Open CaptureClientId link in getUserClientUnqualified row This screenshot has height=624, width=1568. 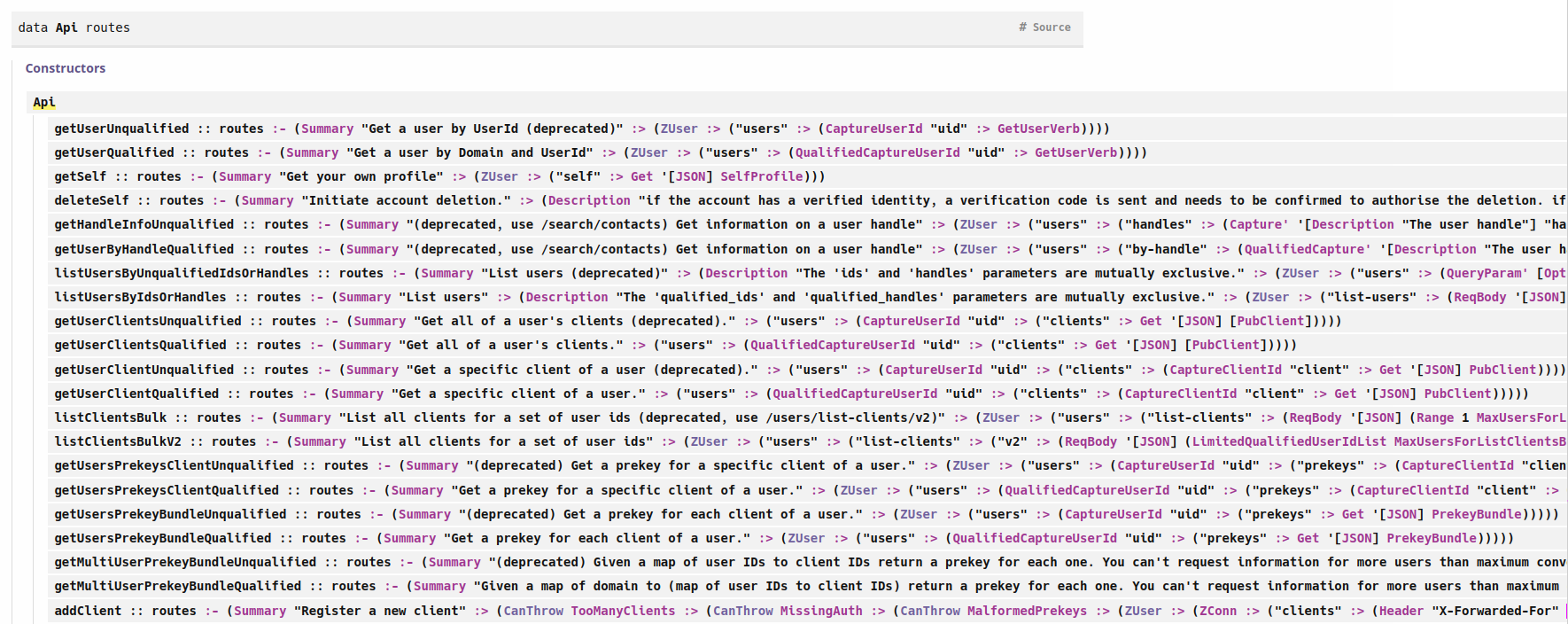(1225, 370)
